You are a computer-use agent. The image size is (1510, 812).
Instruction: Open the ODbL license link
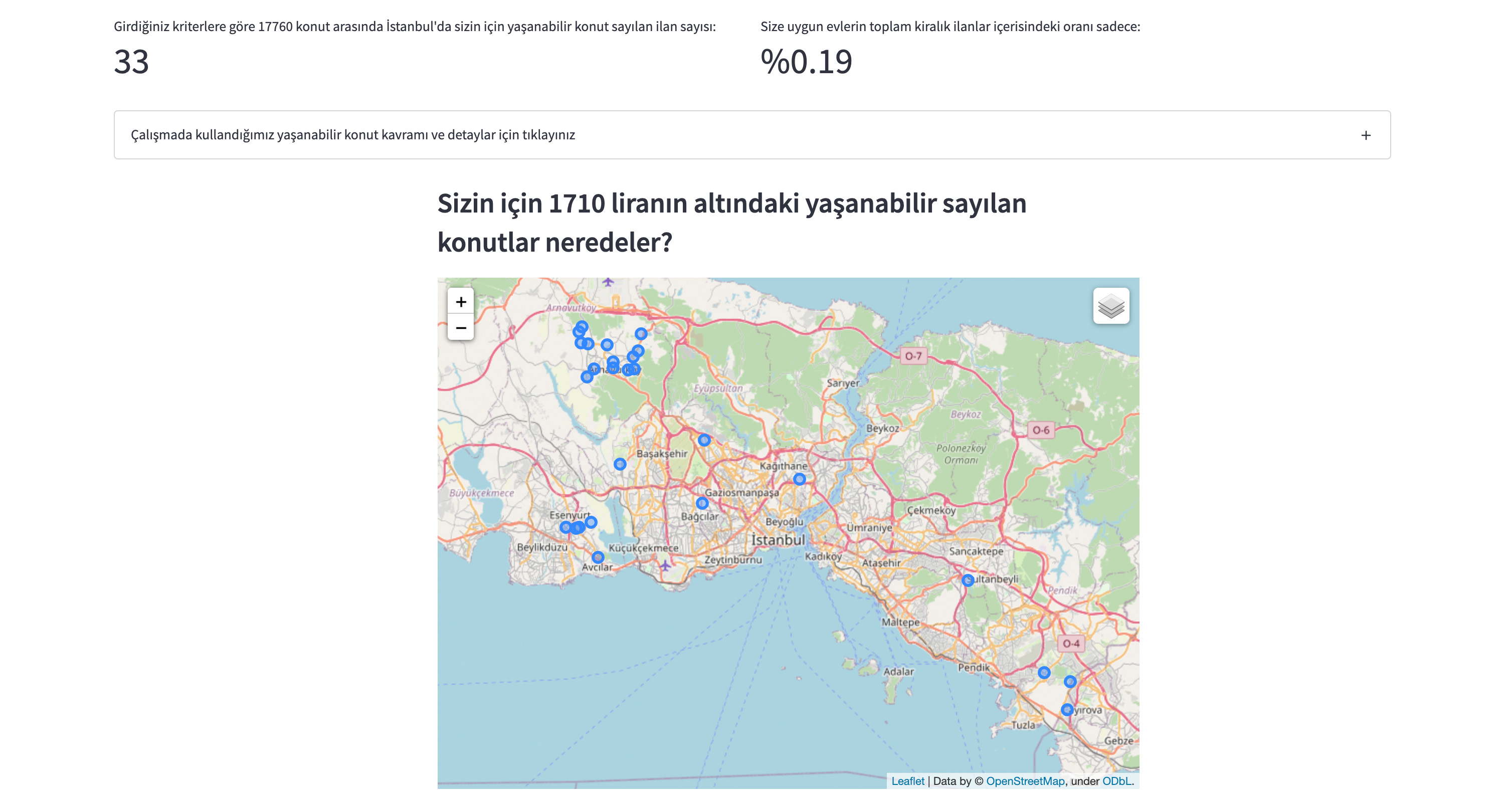[x=1116, y=781]
